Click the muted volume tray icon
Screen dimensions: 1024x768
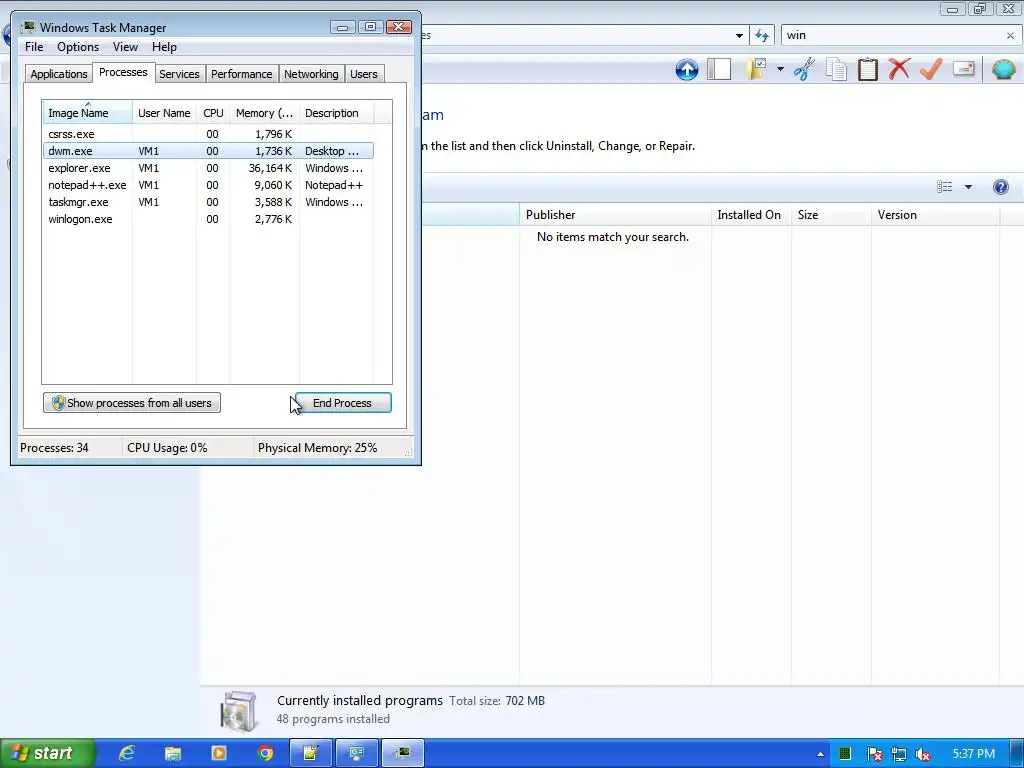923,754
